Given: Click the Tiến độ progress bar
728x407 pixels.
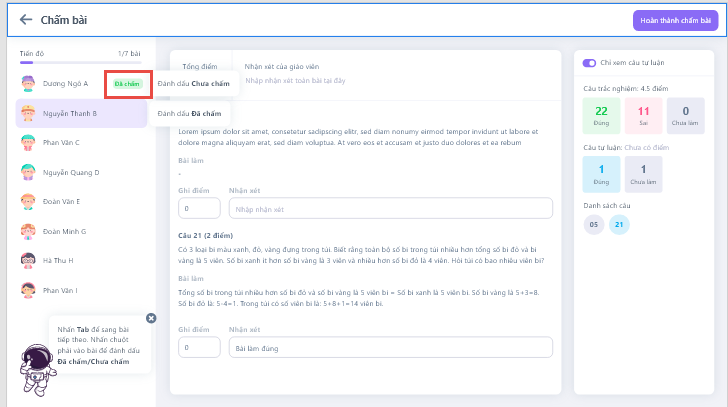Looking at the screenshot, I should pyautogui.click(x=80, y=62).
